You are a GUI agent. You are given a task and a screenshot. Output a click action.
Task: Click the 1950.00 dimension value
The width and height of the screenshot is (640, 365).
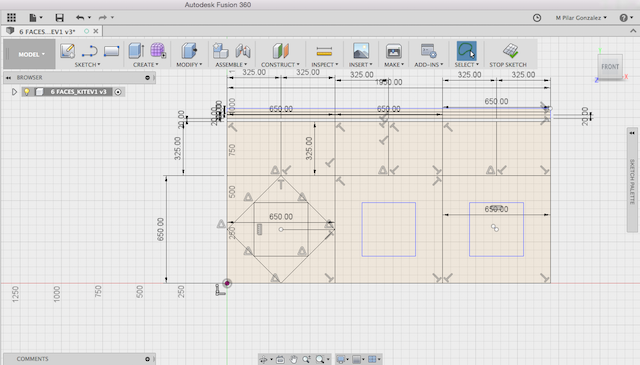coord(389,82)
